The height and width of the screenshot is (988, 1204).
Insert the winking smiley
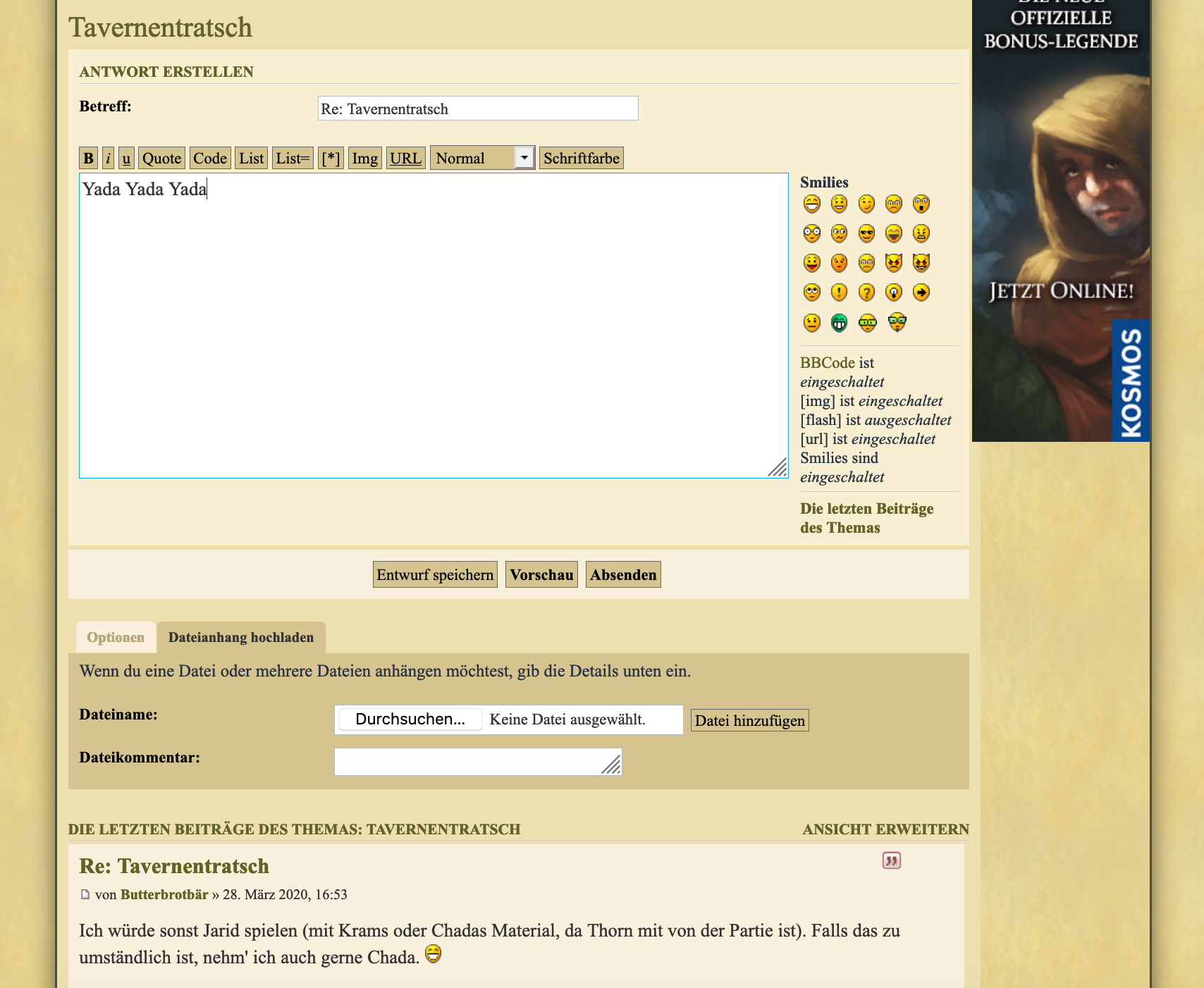866,204
